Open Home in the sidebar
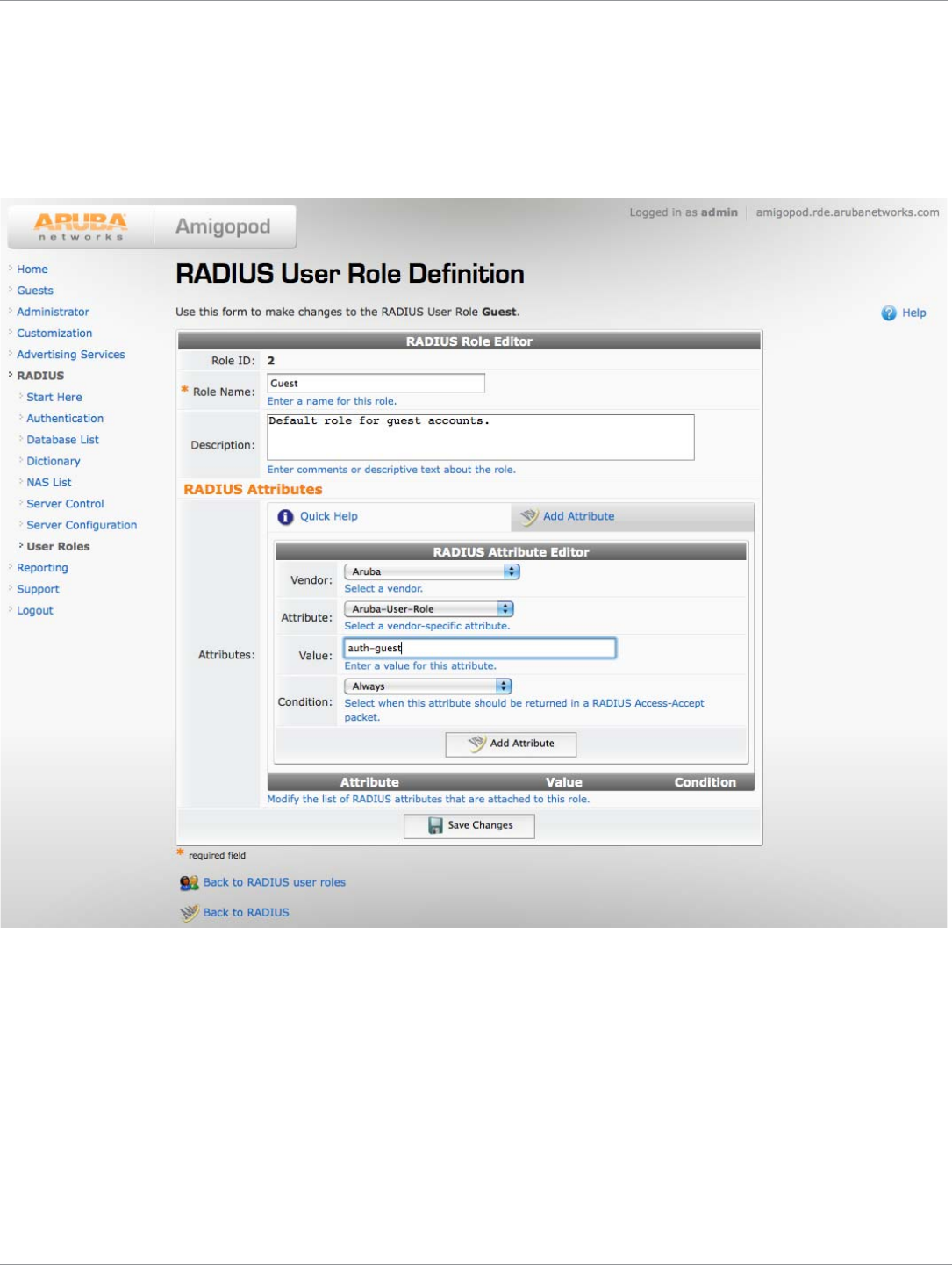Screen dimensions: 952x1265 (x=32, y=270)
